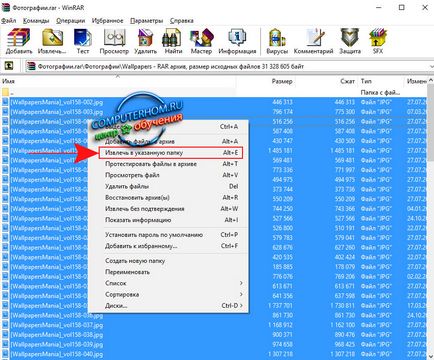This screenshot has height=360, width=434.
Task: Expand the address bar path dropdown
Action: [x=431, y=66]
